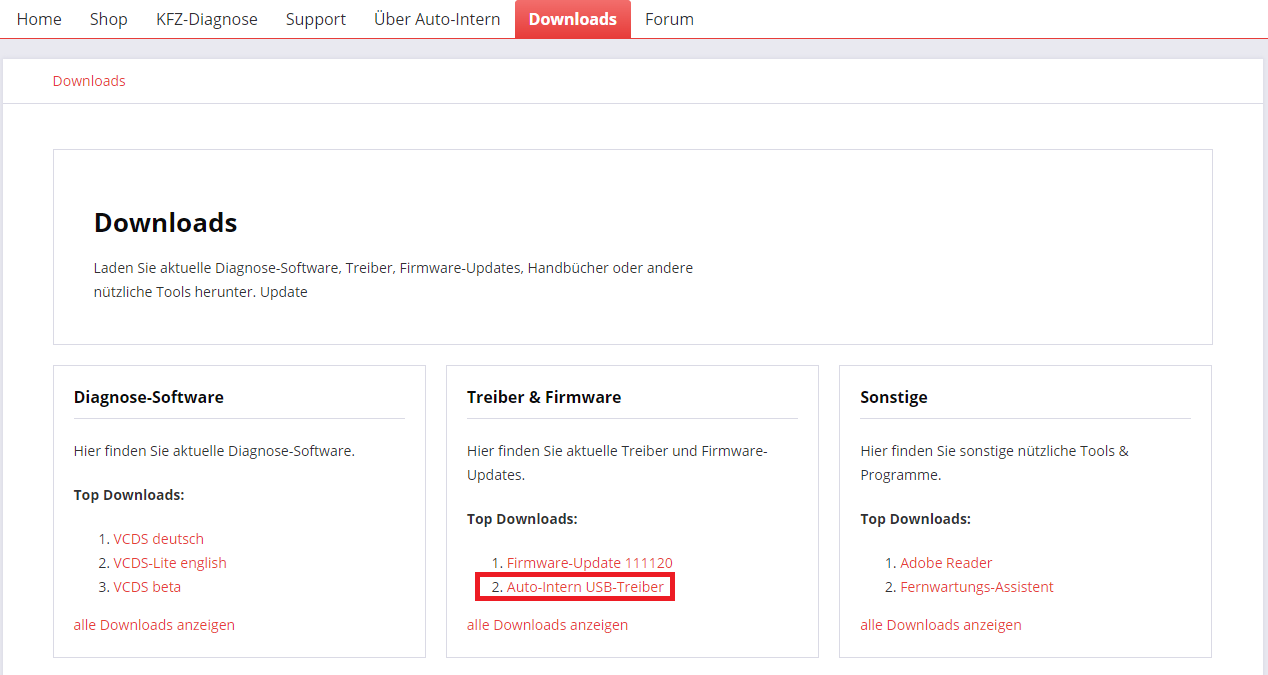1268x675 pixels.
Task: Click the Diagnose-Software card heading
Action: [148, 397]
